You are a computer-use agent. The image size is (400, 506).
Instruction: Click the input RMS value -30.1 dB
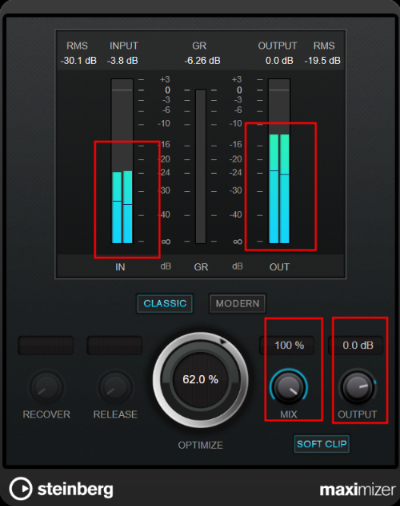(79, 61)
